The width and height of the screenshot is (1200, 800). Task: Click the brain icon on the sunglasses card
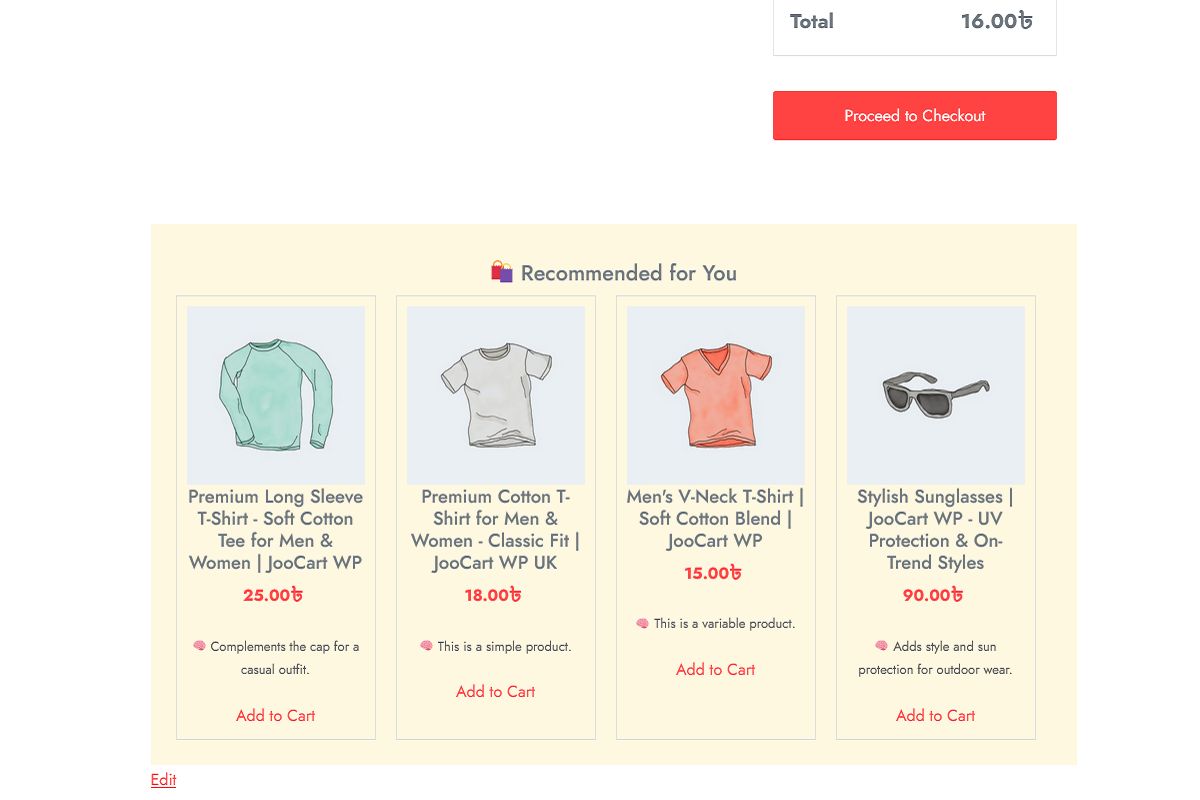pos(881,647)
